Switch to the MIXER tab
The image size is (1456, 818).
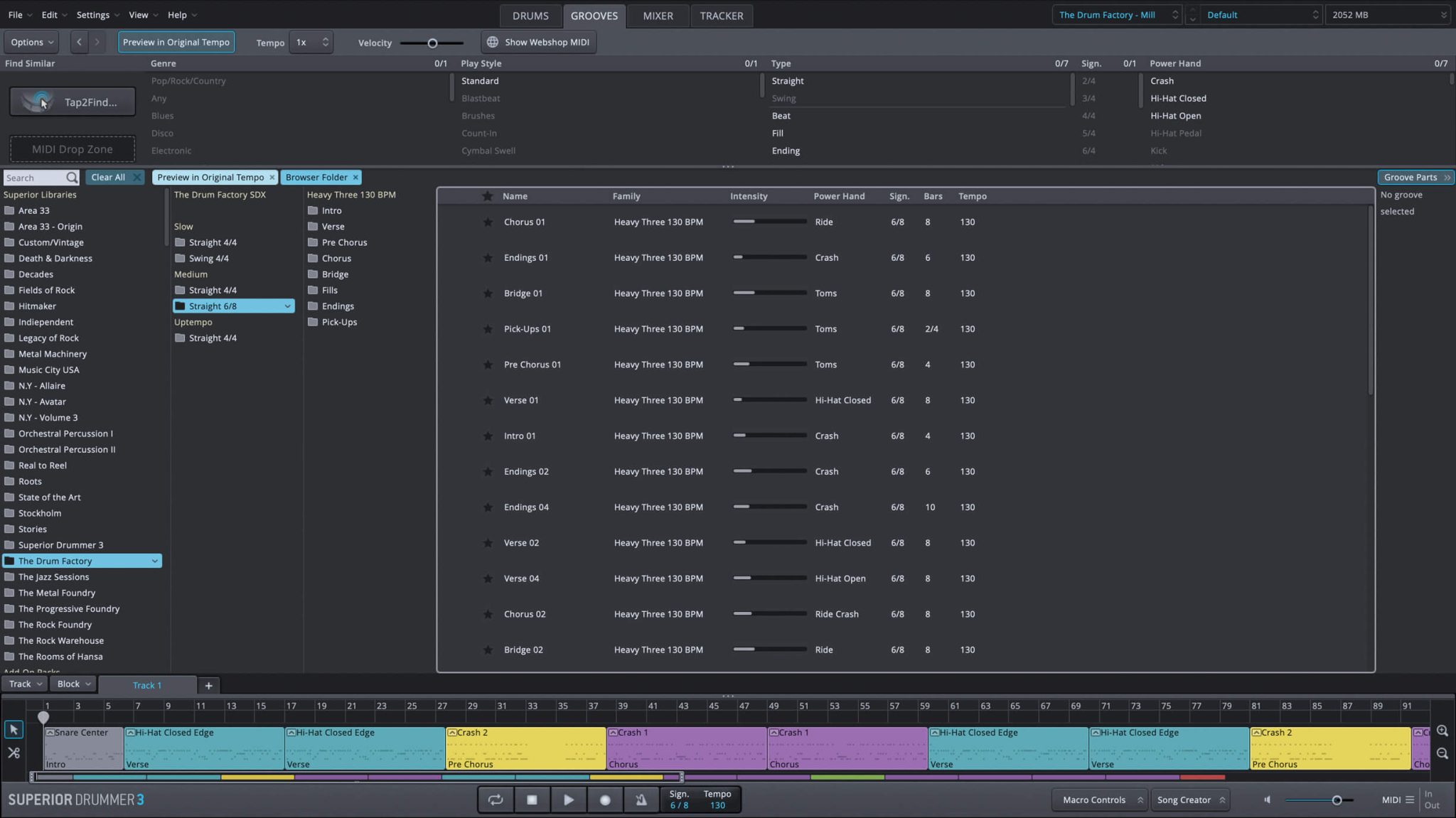pos(658,16)
